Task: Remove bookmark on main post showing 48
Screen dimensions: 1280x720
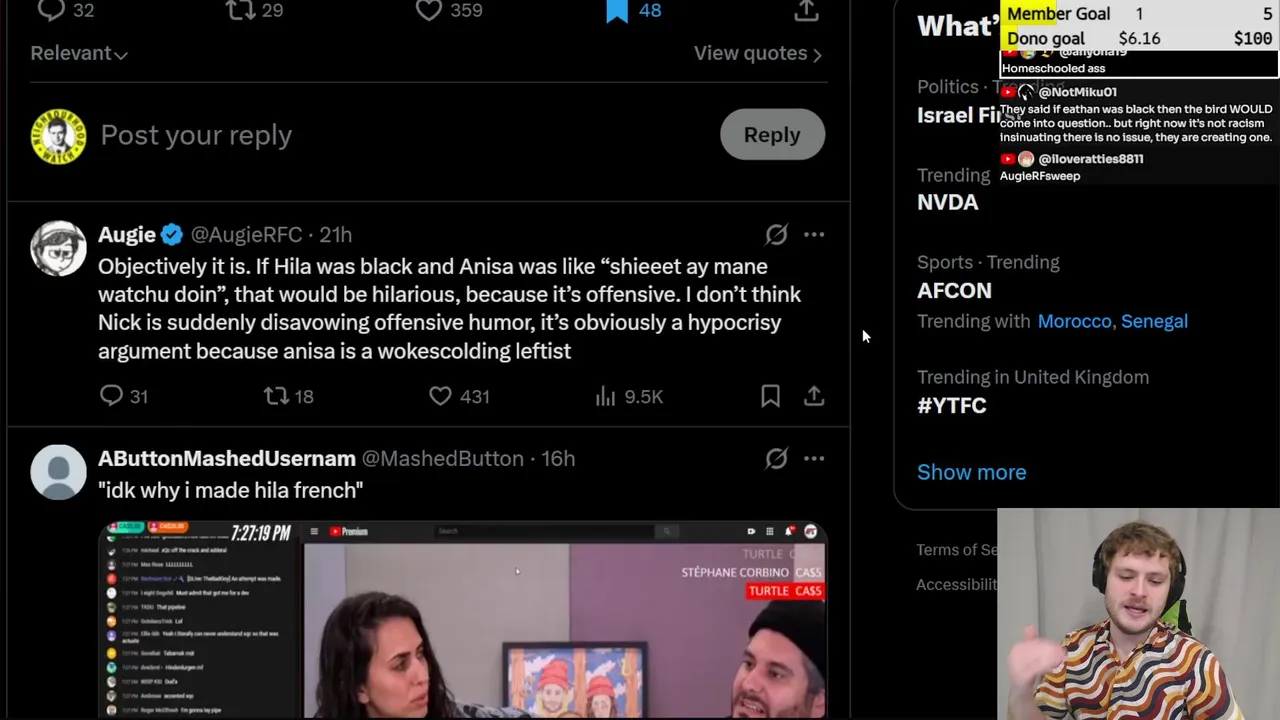Action: pos(617,10)
